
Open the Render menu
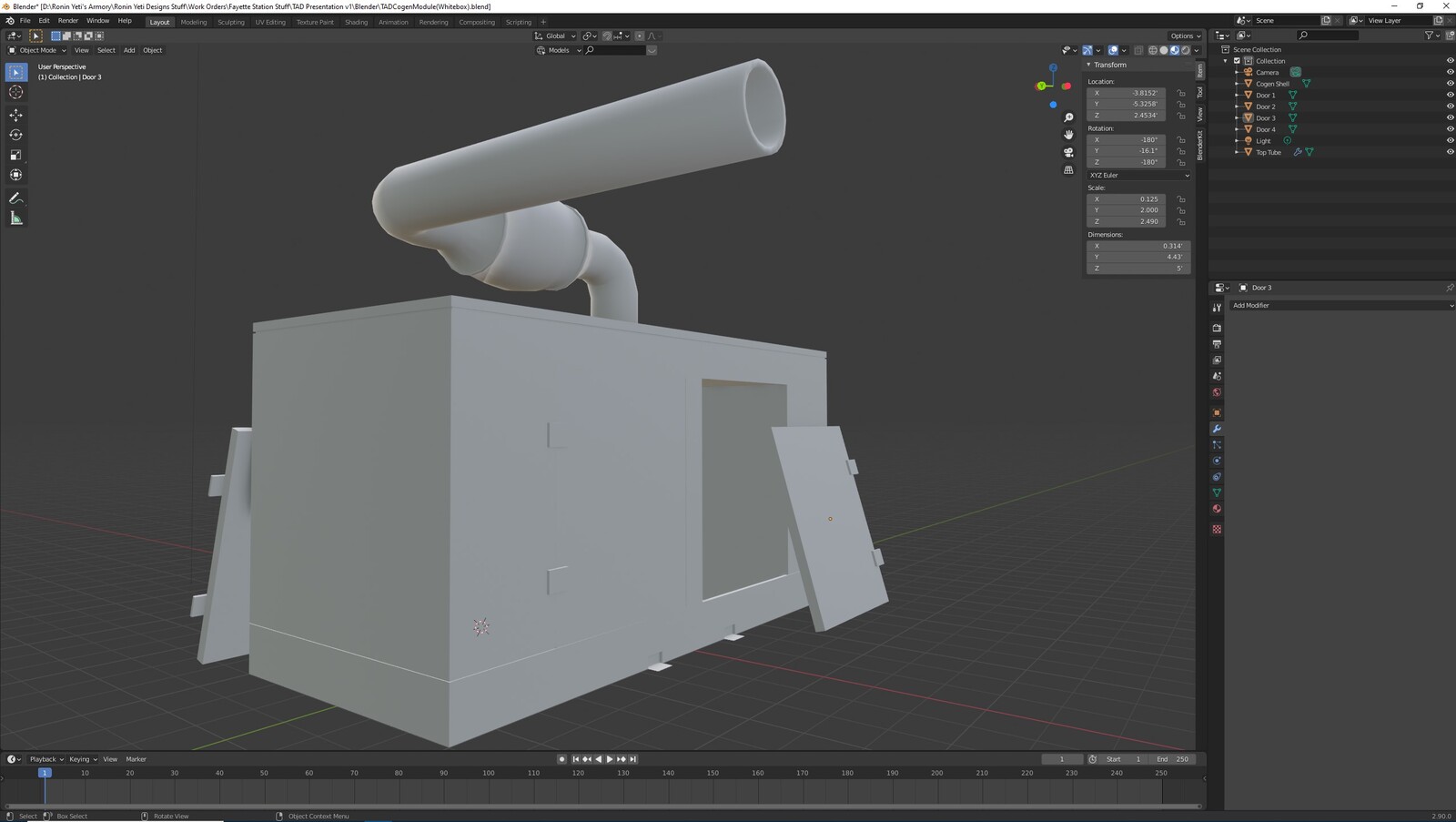[68, 21]
